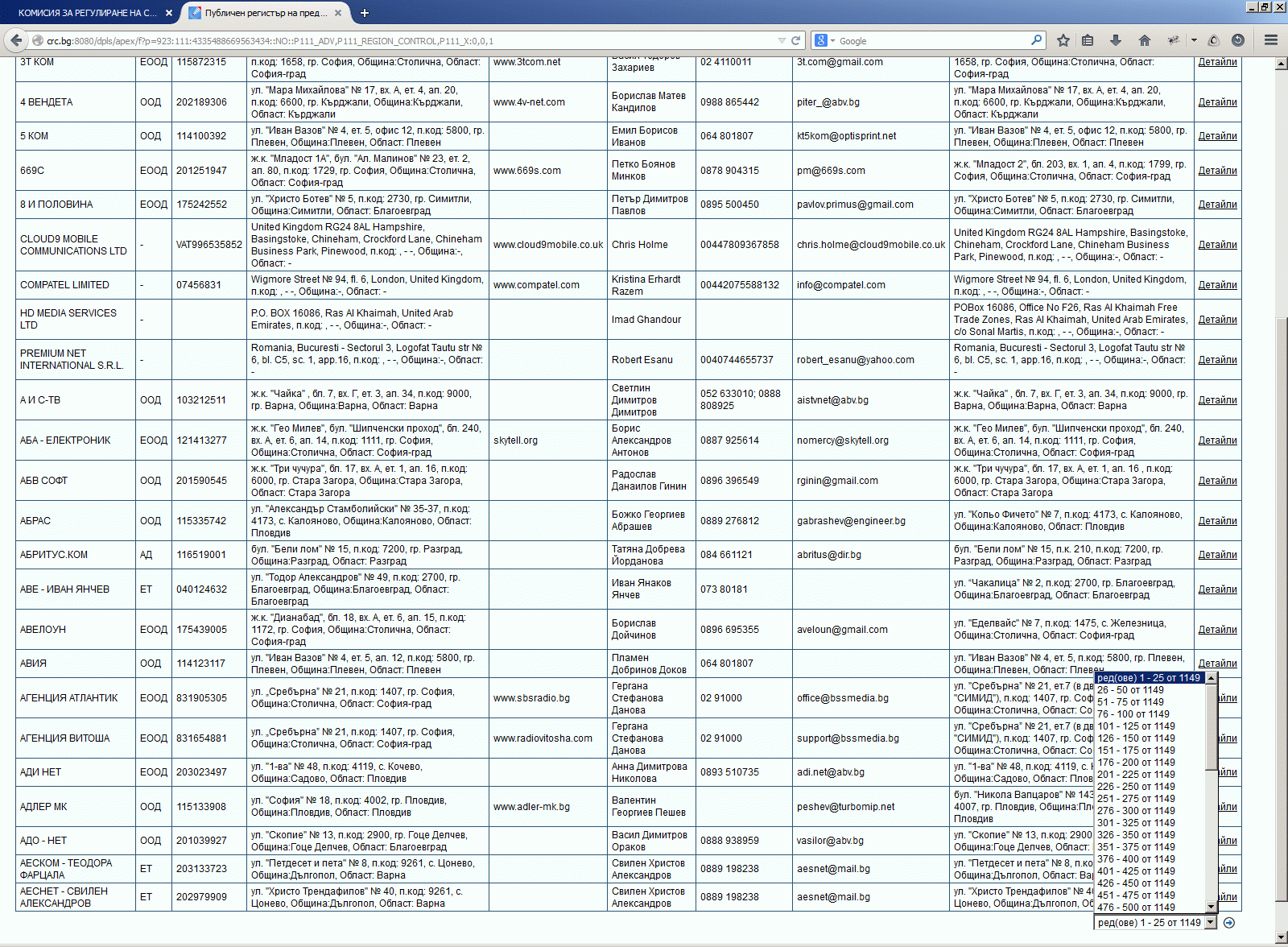Open Детайли link for АБВ СОФТ
The width and height of the screenshot is (1288, 947).
(x=1217, y=481)
